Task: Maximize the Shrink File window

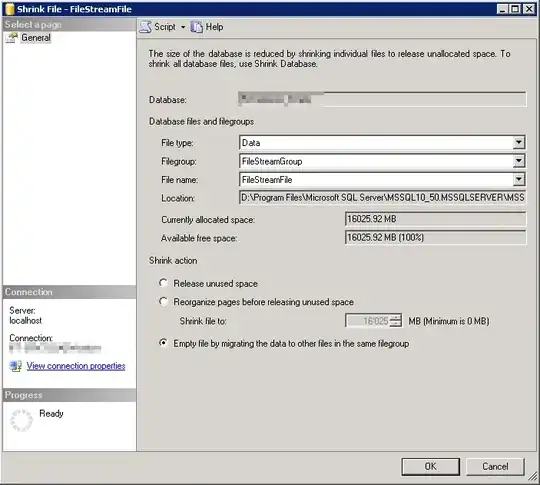Action: click(x=515, y=9)
